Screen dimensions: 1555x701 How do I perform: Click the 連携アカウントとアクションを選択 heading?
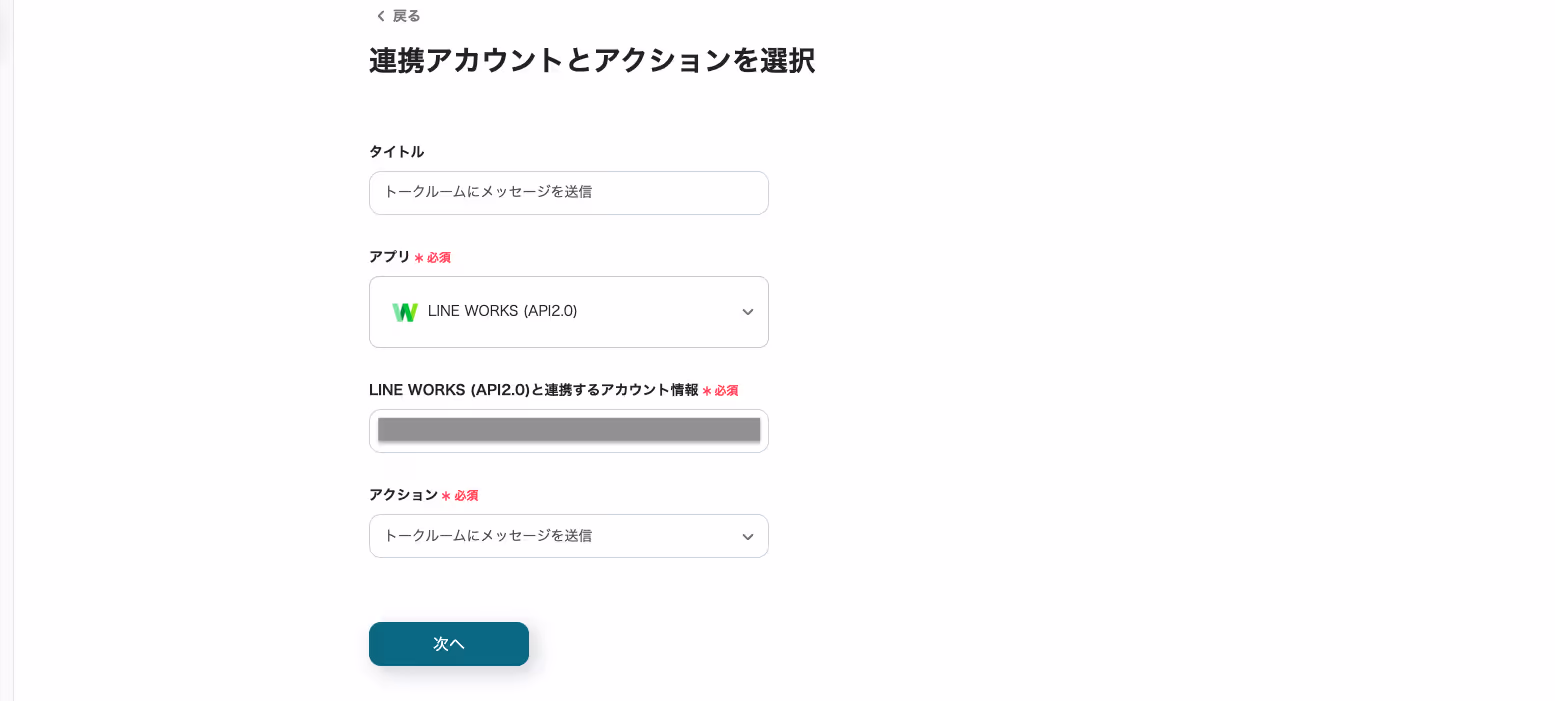pos(592,61)
